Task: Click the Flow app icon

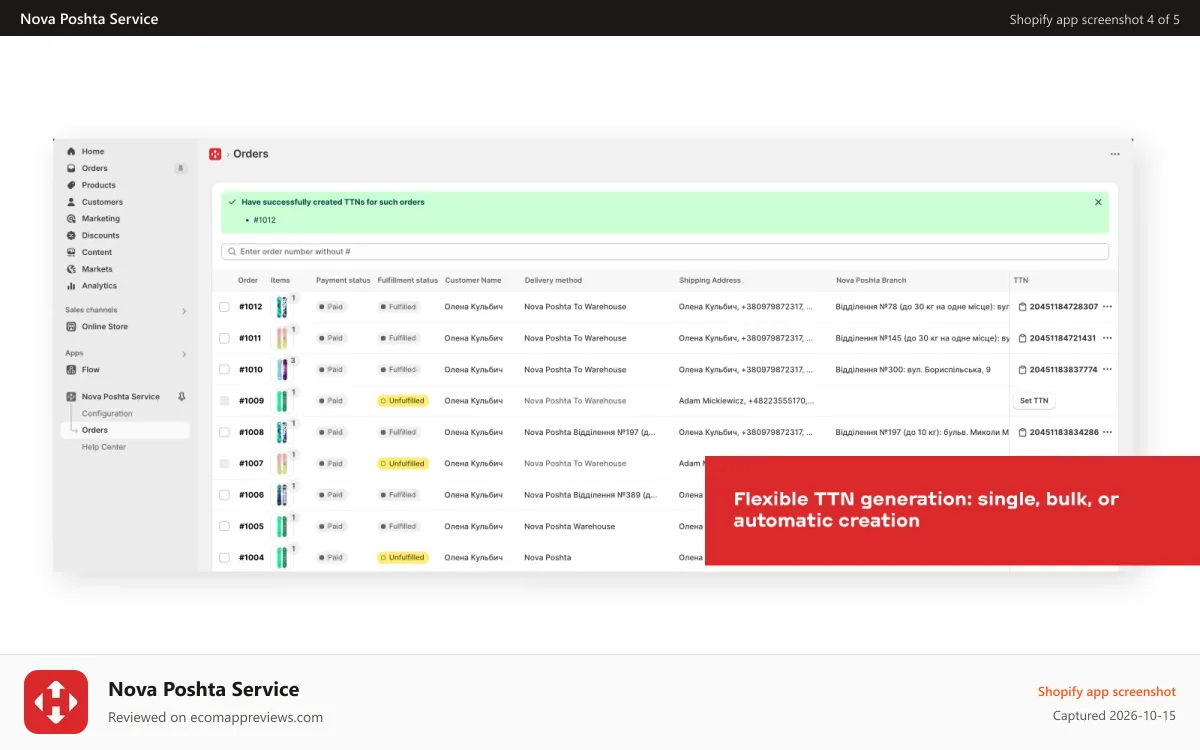Action: 71,370
